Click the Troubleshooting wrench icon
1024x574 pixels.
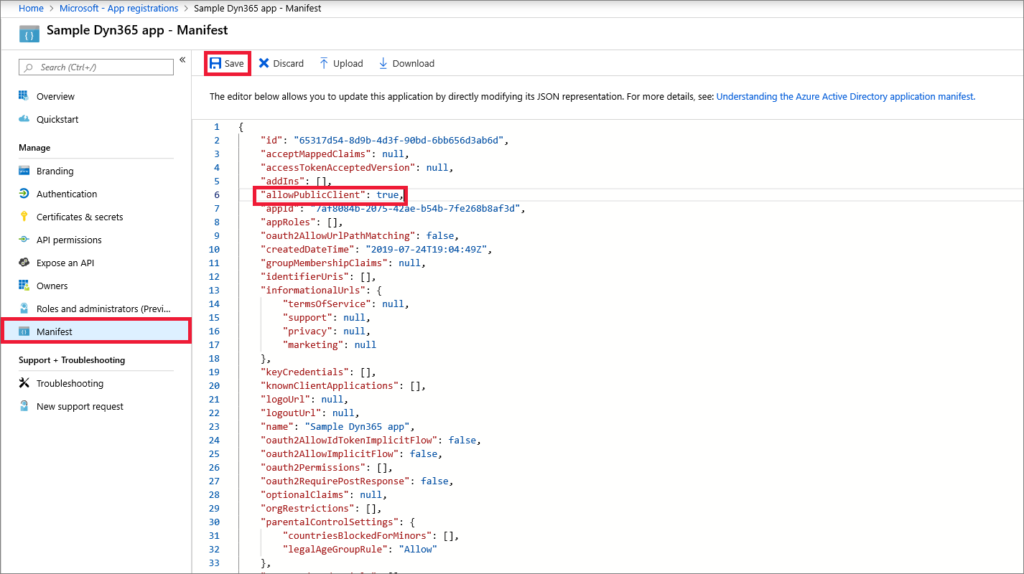[x=24, y=383]
